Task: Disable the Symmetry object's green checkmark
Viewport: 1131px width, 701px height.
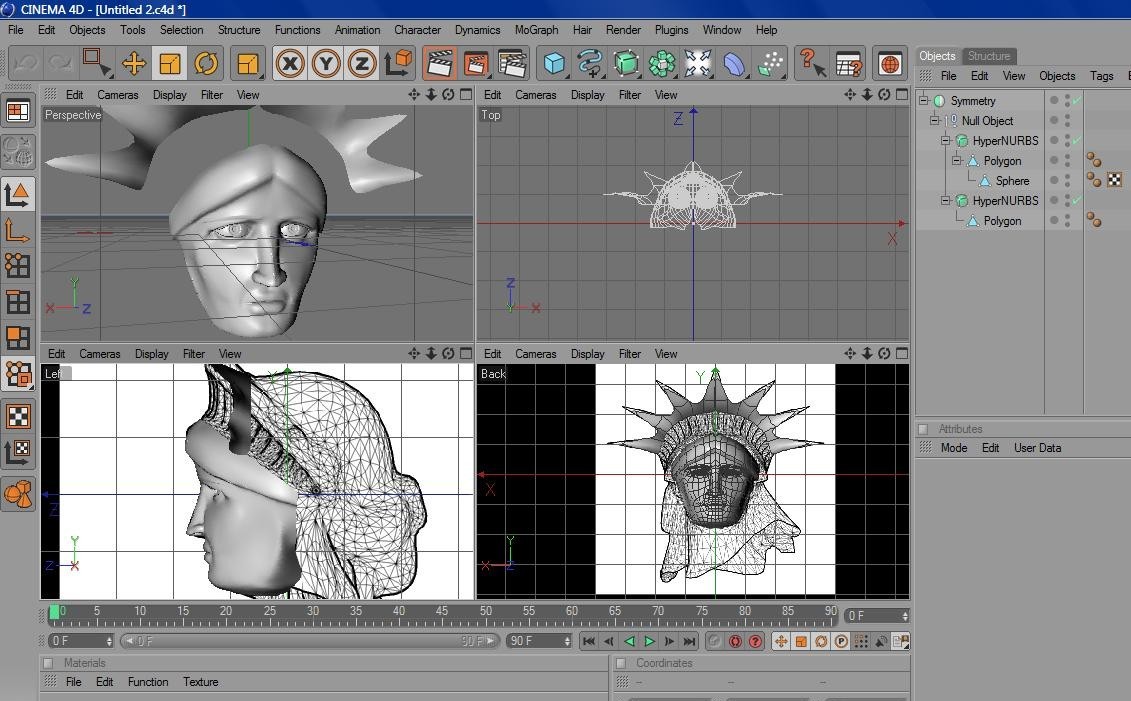Action: tap(1077, 100)
